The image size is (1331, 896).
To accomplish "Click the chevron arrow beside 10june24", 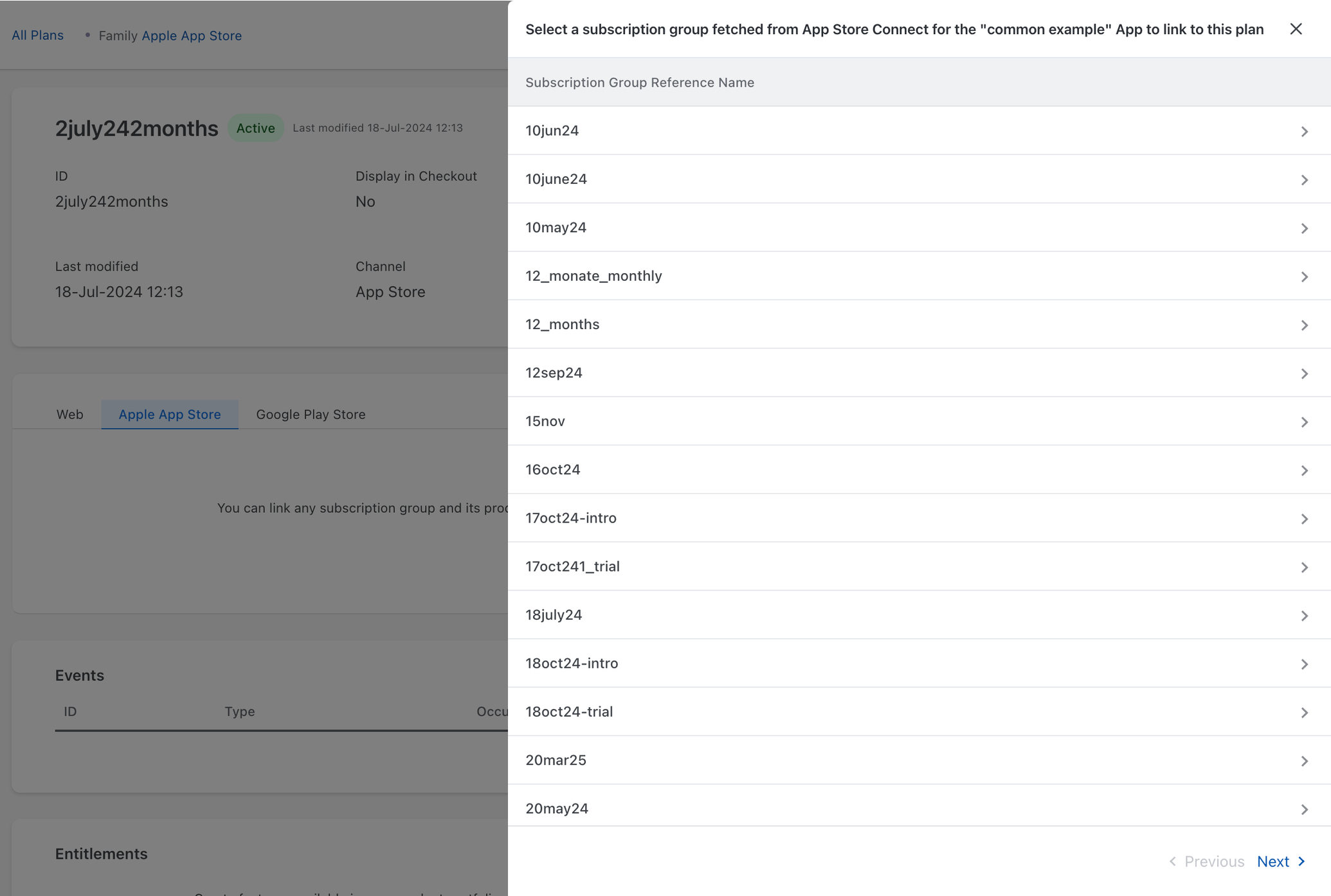I will [1304, 180].
